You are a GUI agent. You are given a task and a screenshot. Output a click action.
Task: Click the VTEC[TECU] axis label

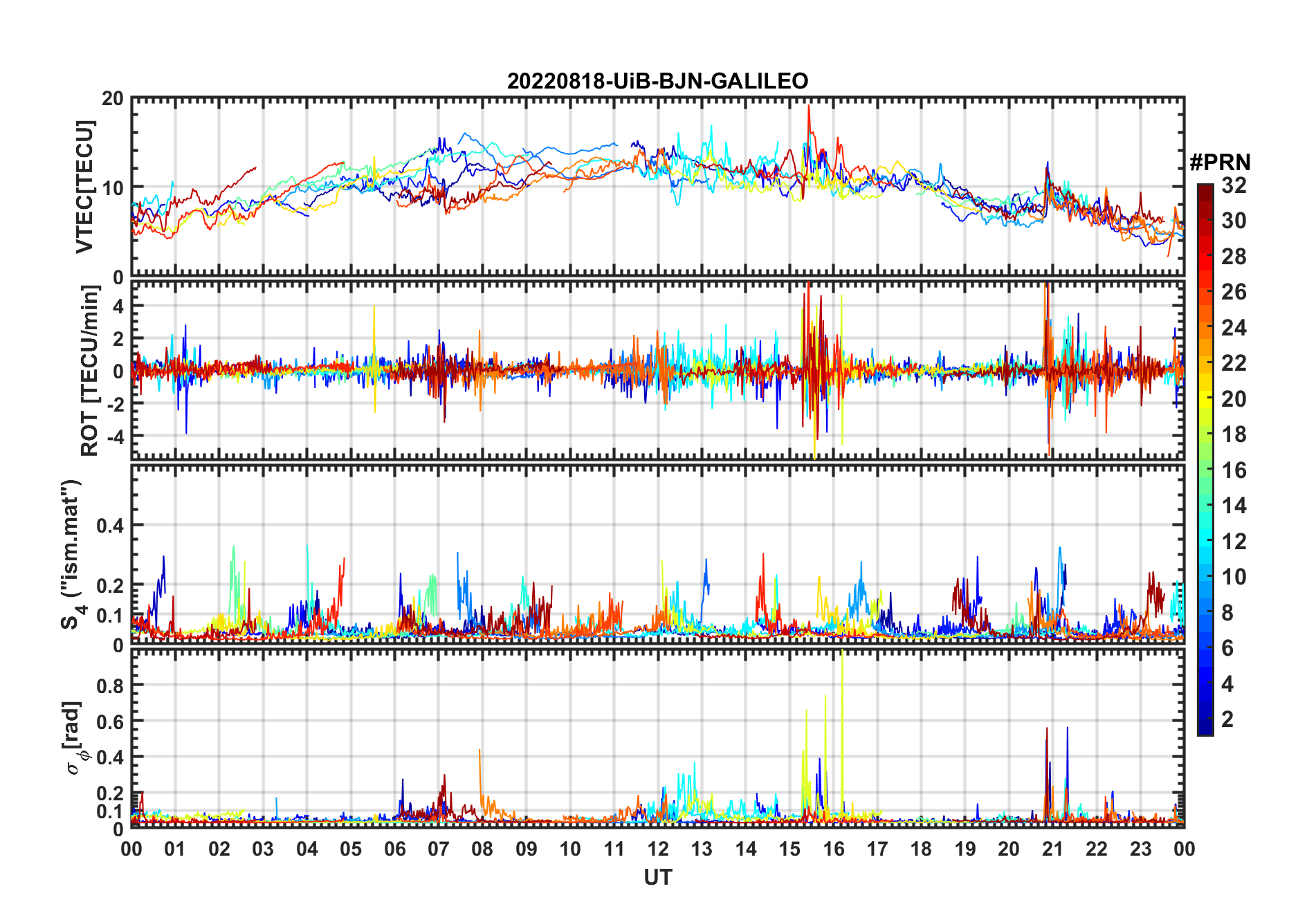coord(84,187)
